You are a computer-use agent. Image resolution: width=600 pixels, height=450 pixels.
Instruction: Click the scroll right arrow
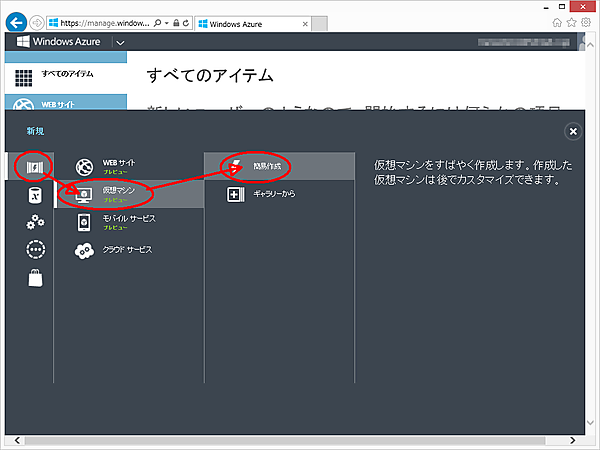(x=572, y=440)
